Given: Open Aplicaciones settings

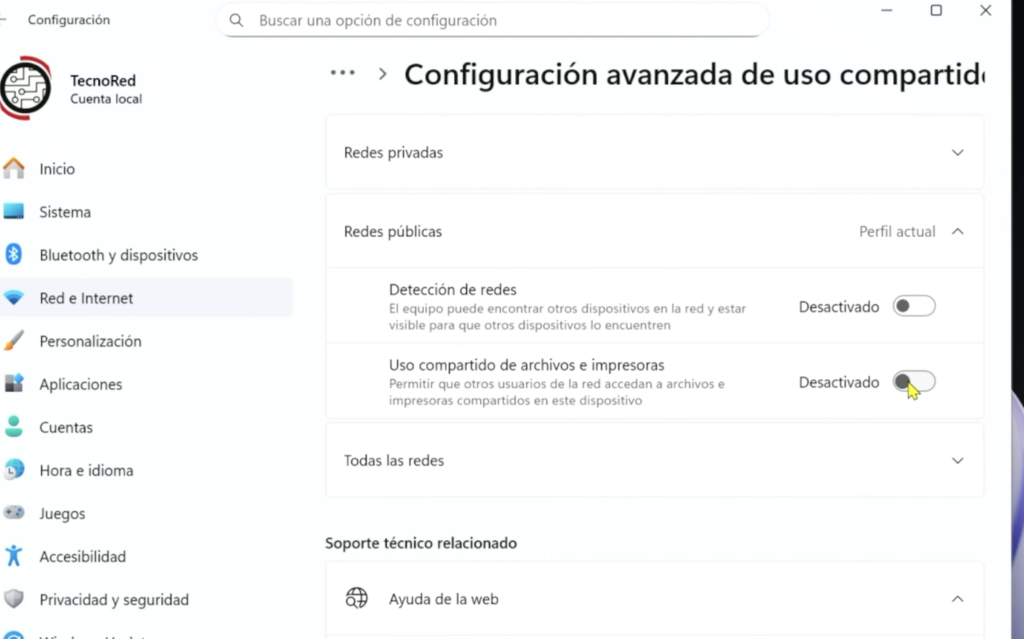Looking at the screenshot, I should tap(146, 384).
